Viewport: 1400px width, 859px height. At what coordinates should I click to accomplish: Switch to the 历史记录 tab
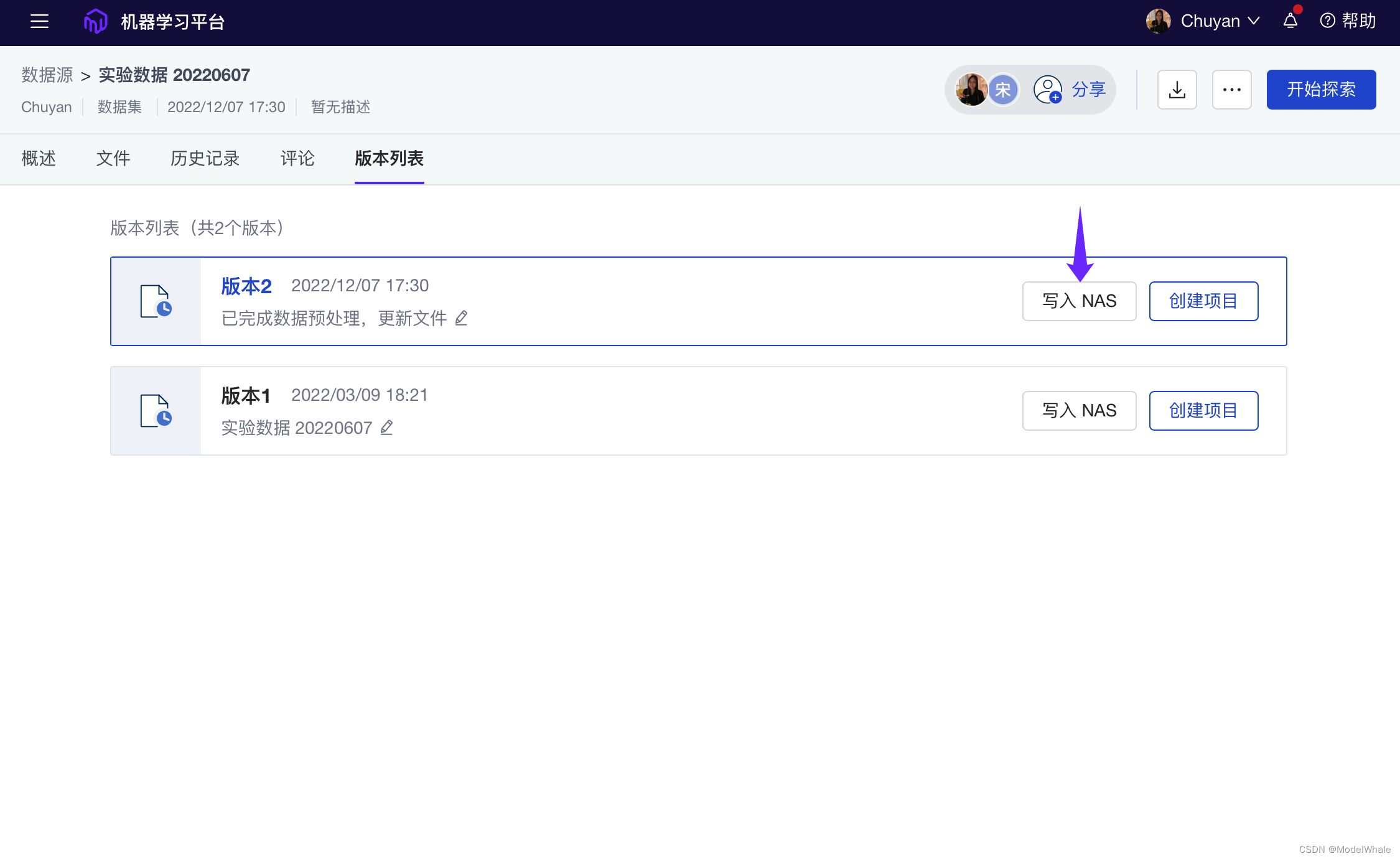click(x=205, y=159)
